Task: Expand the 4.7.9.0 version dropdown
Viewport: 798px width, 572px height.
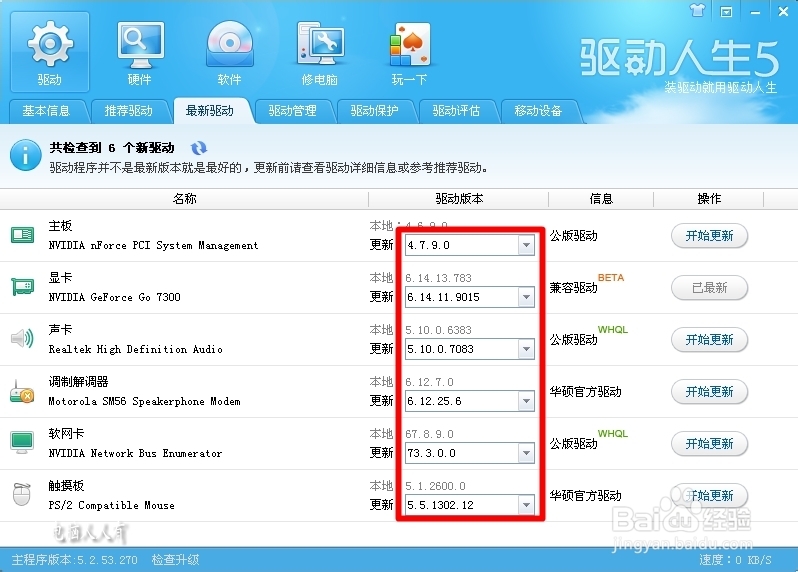Action: pyautogui.click(x=526, y=245)
